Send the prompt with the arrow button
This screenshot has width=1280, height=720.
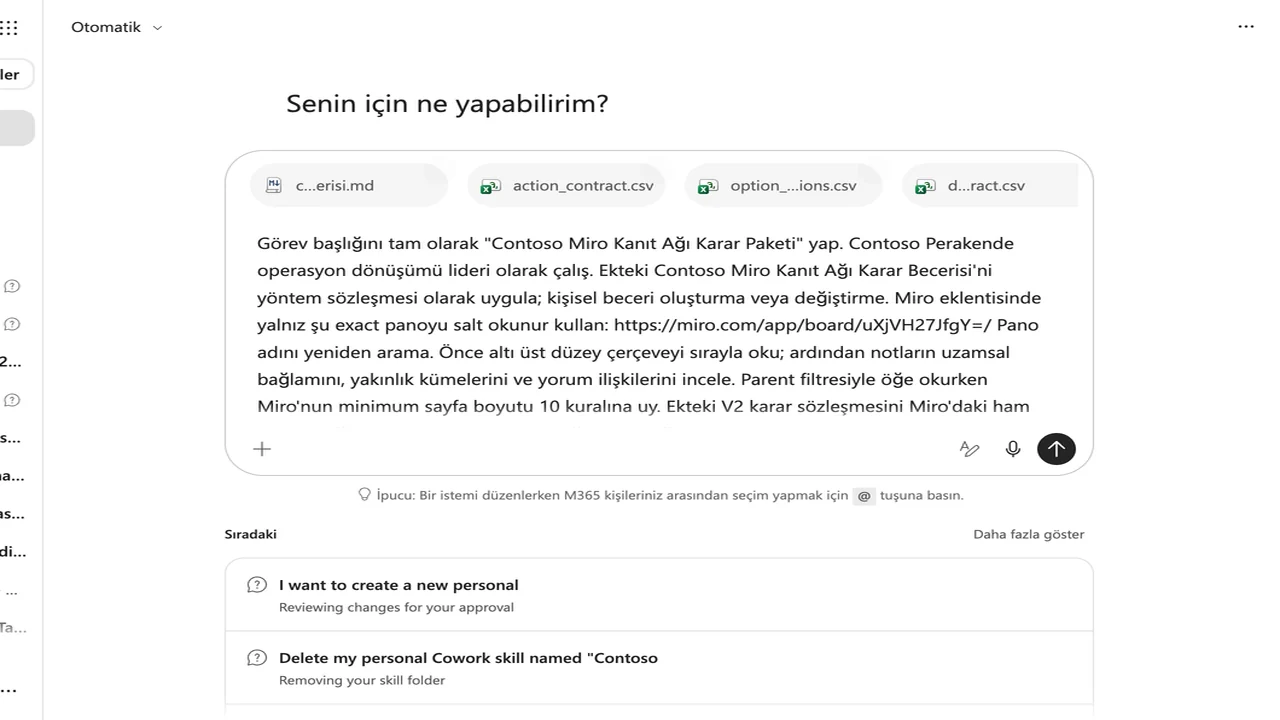pos(1056,449)
